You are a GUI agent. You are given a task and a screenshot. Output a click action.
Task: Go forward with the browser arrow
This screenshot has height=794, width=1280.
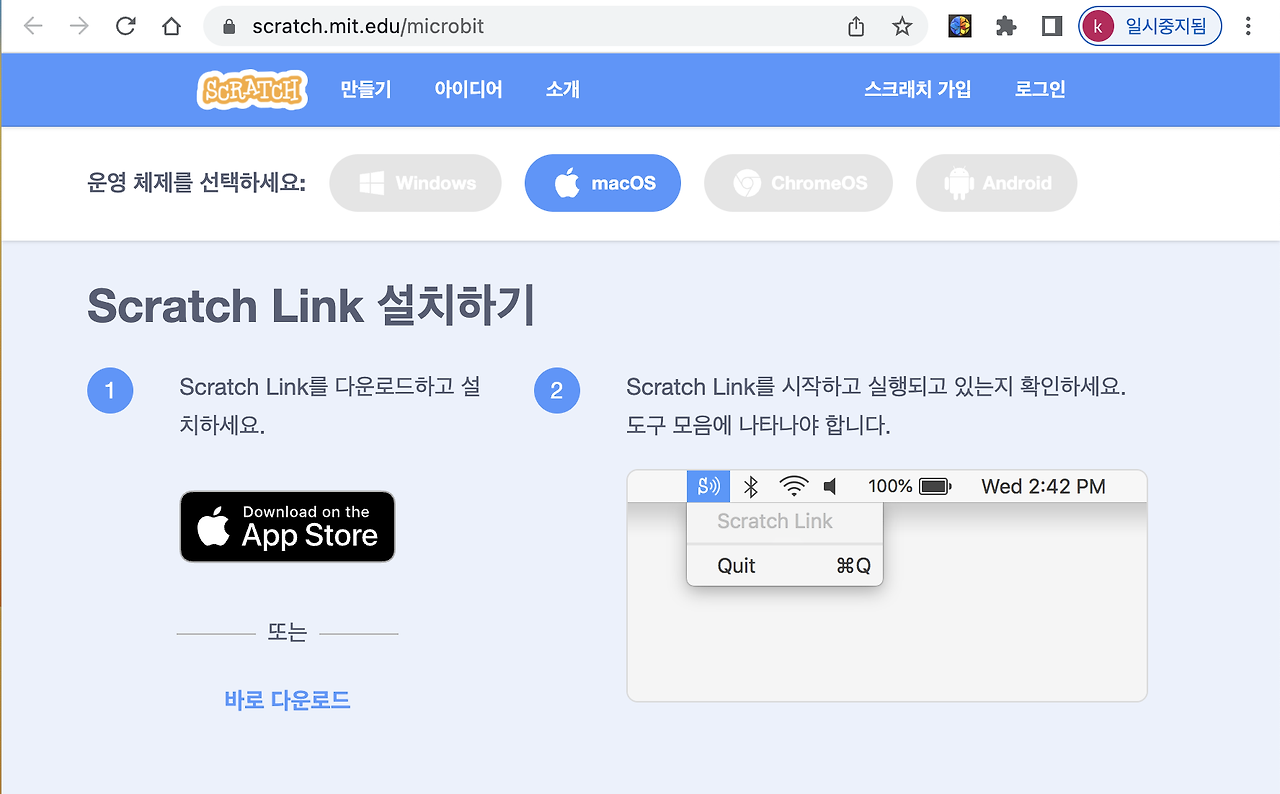(79, 26)
